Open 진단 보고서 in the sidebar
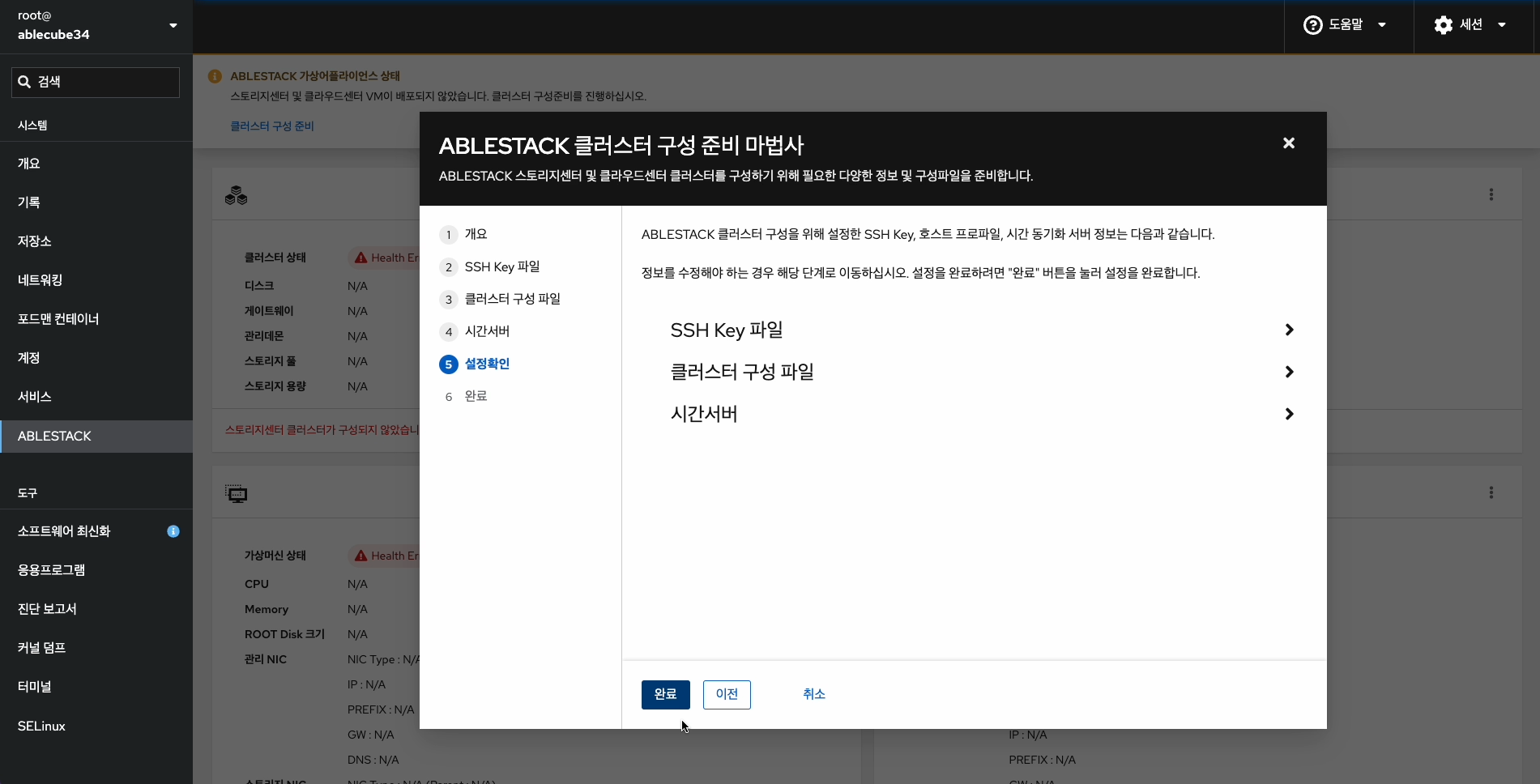 point(96,609)
